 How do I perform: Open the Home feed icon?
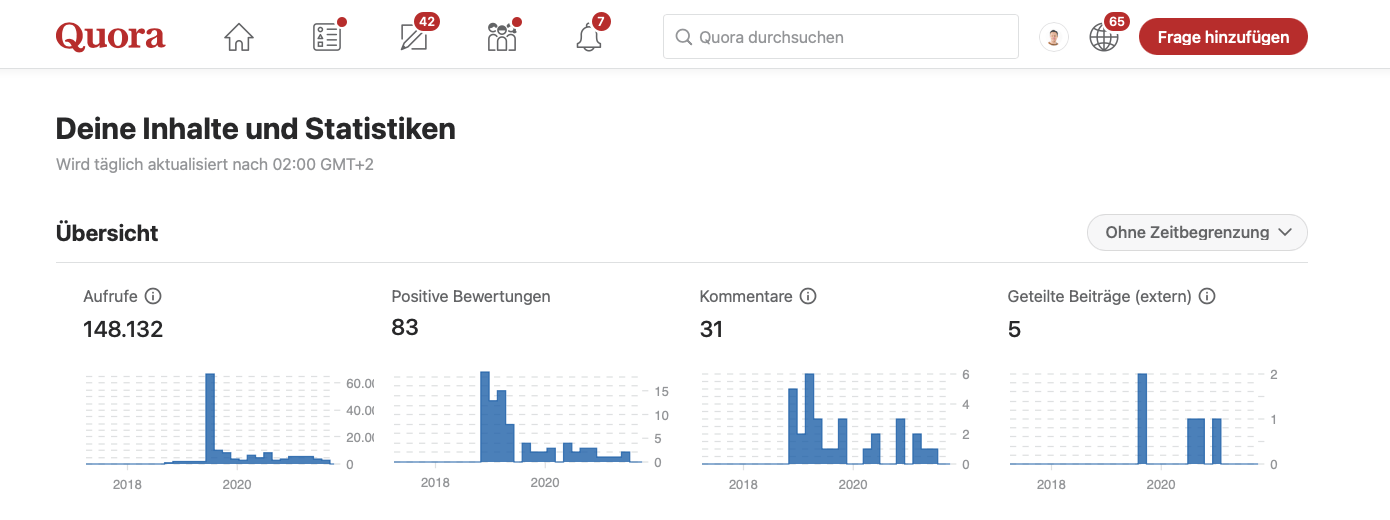coord(239,38)
